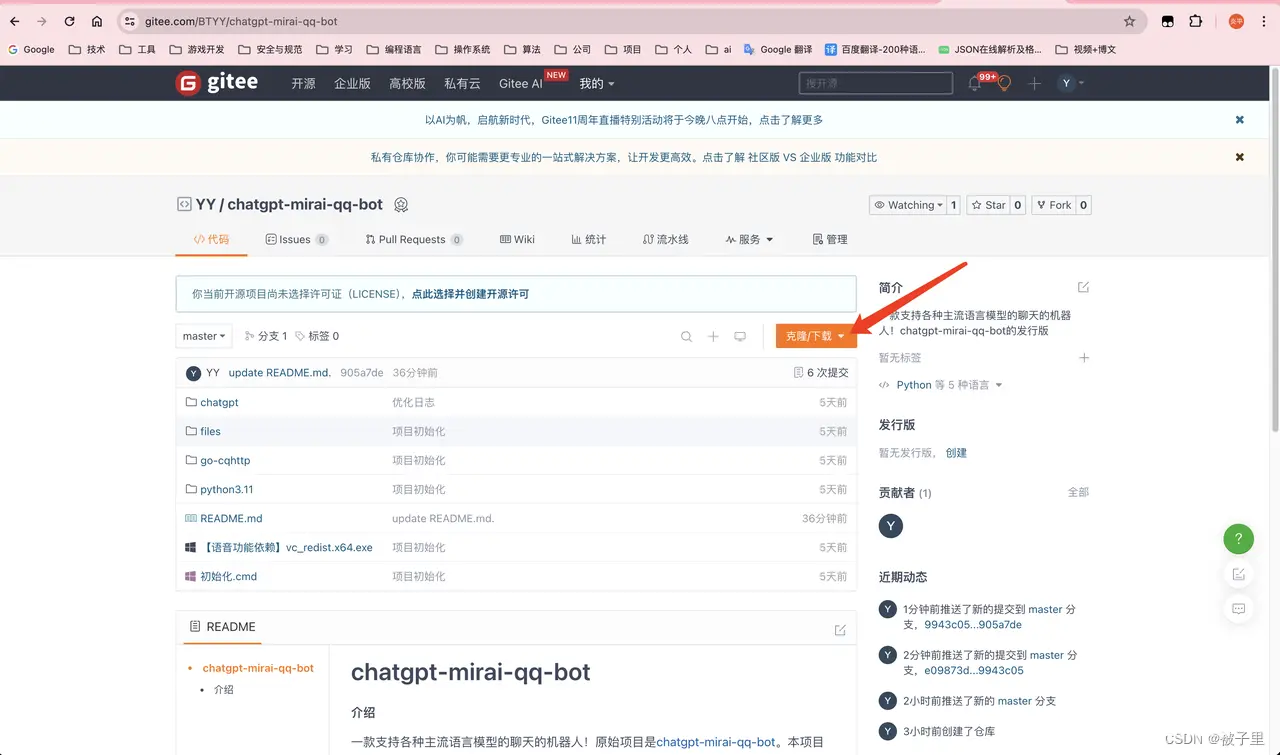
Task: Open the 初始化.cmd file
Action: coord(228,576)
